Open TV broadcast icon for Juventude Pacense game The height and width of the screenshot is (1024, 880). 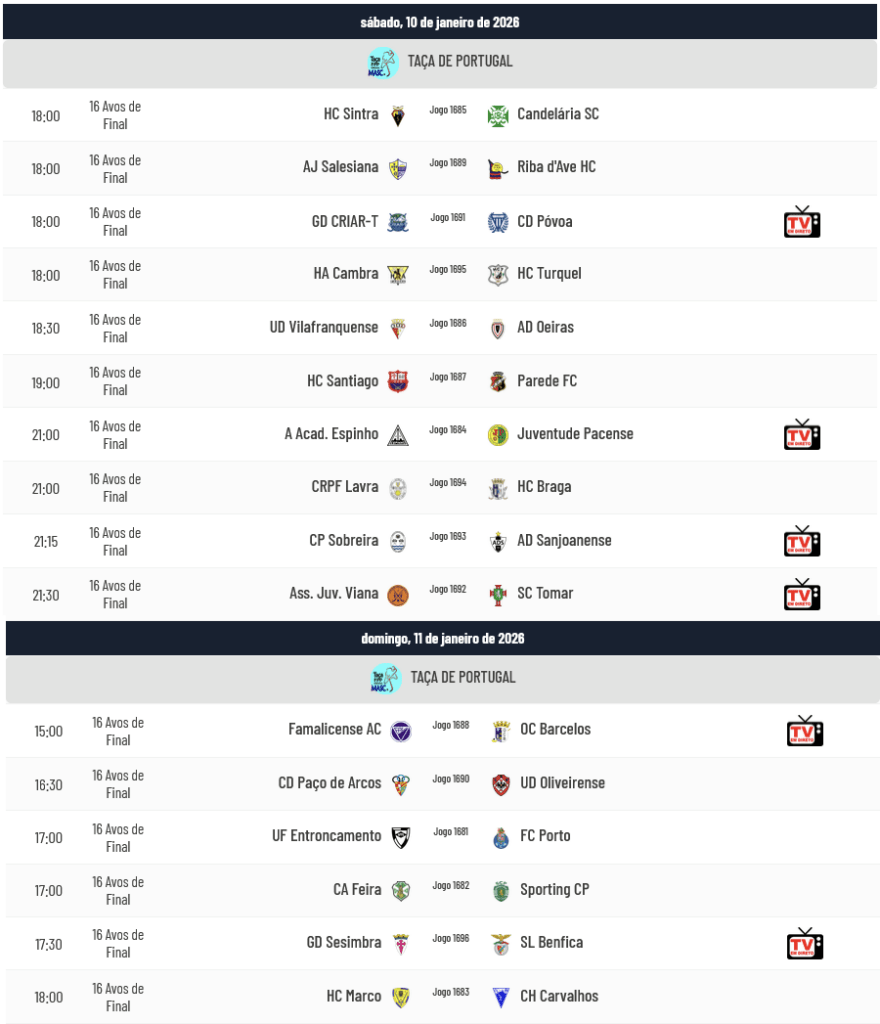tap(801, 435)
